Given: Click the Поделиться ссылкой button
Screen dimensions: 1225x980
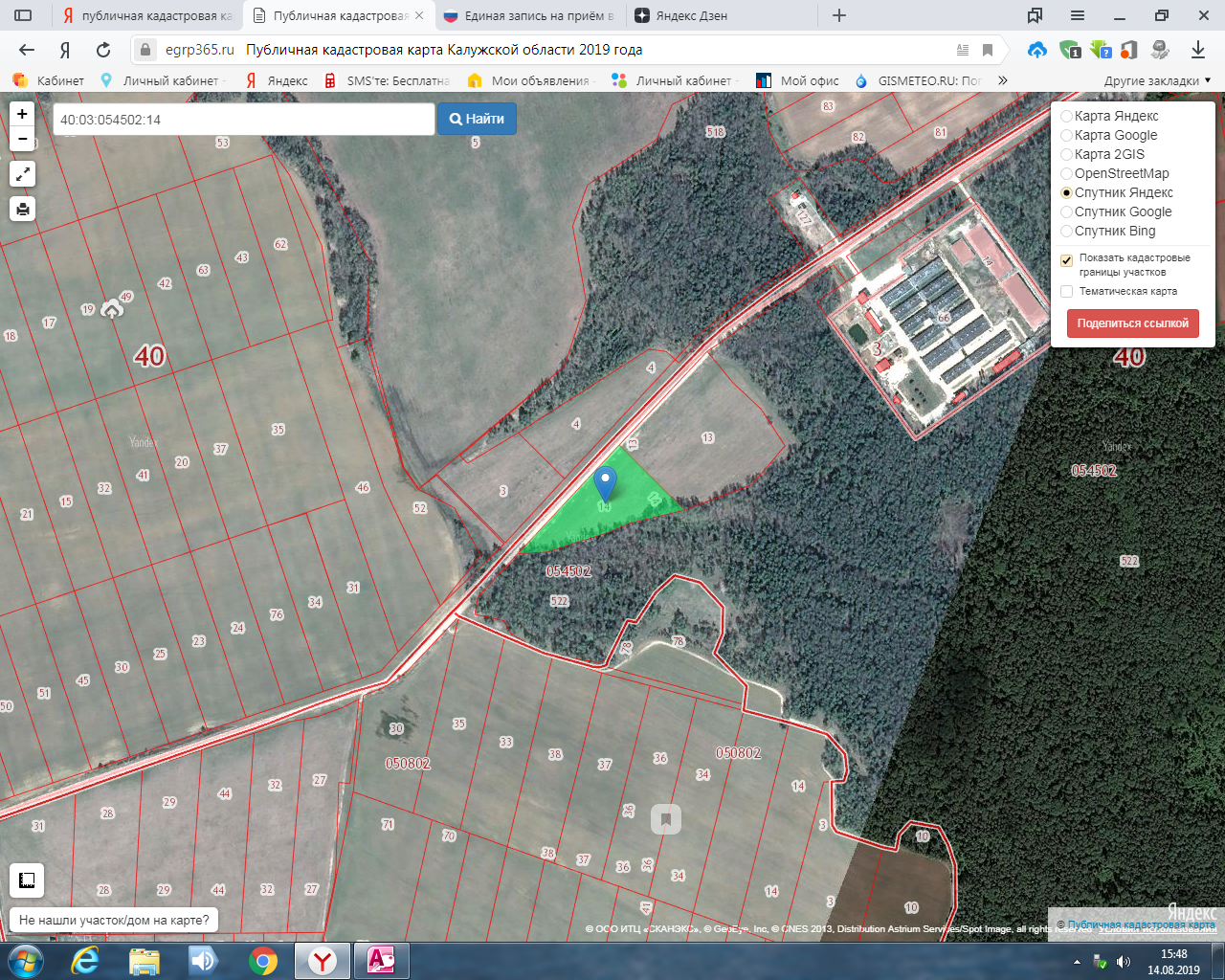Looking at the screenshot, I should (1132, 323).
